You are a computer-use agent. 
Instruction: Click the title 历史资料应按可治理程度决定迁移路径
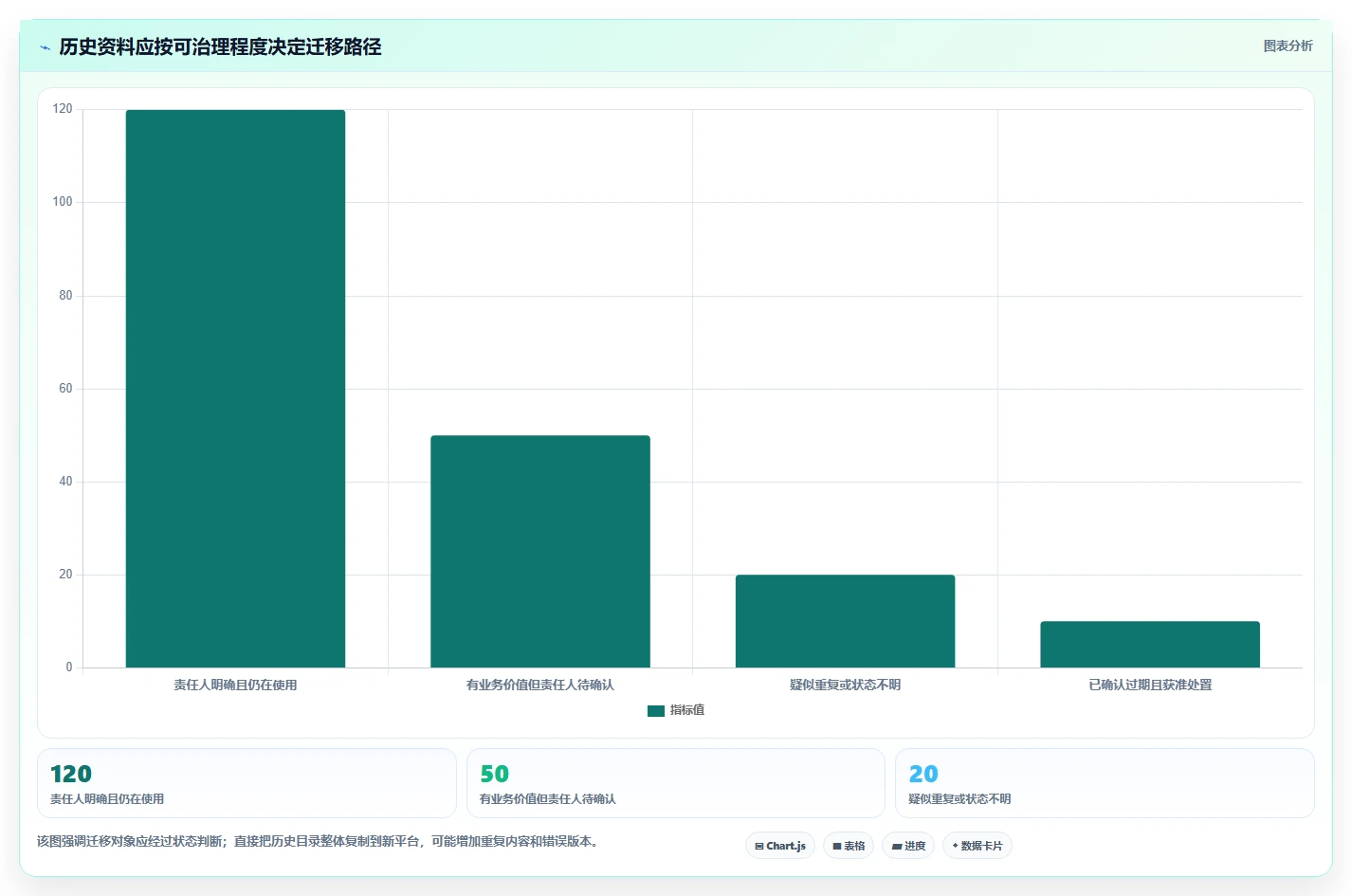220,47
